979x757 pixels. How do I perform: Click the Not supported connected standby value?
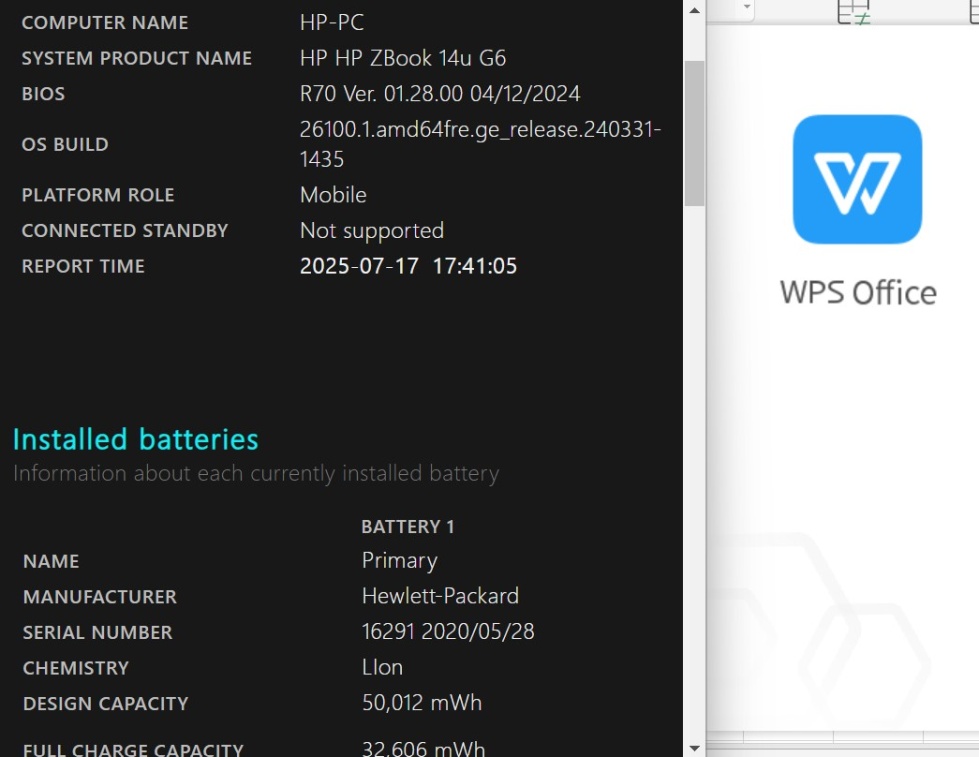(371, 230)
